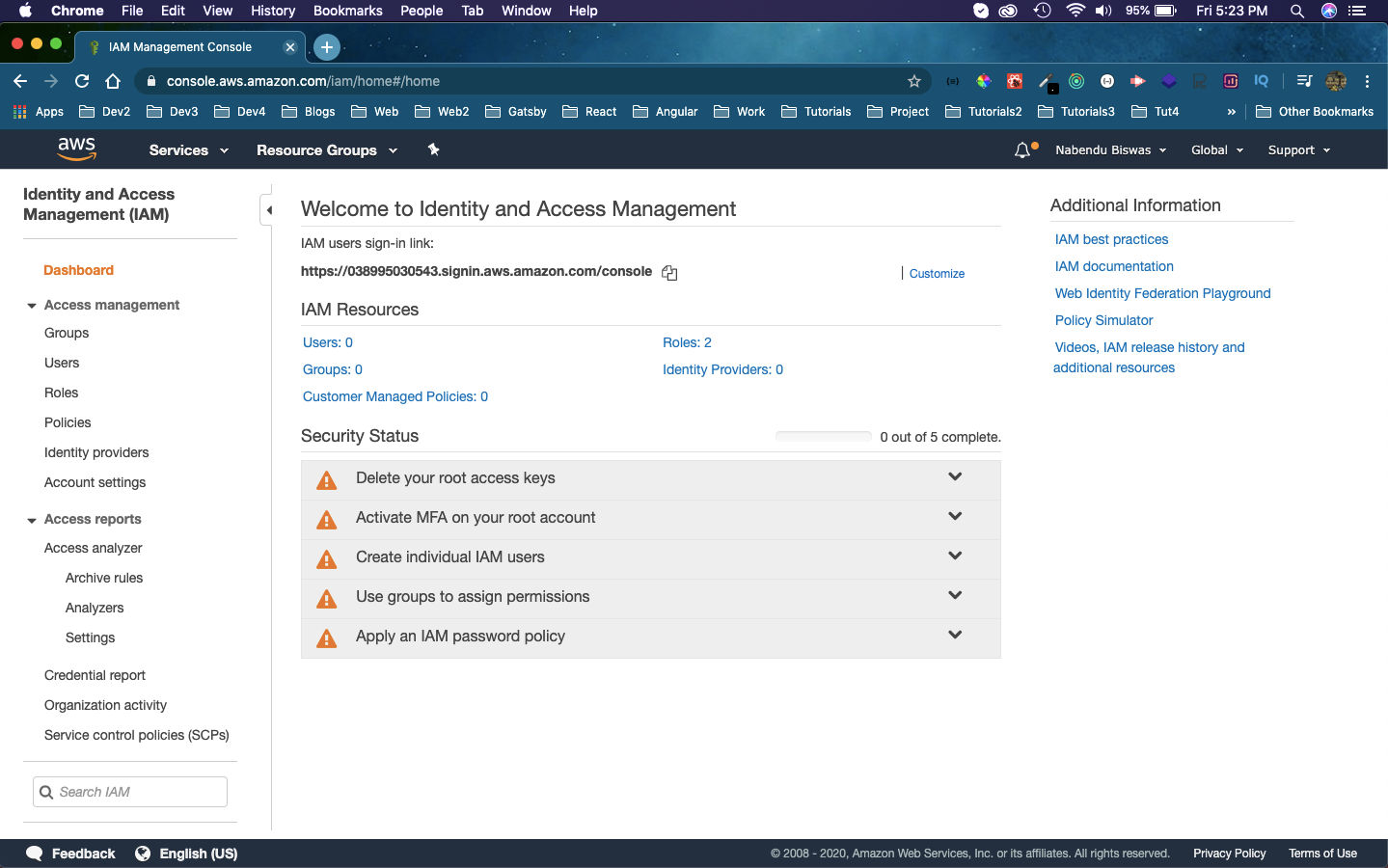Open the History menu in macOS menu bar

tap(273, 11)
